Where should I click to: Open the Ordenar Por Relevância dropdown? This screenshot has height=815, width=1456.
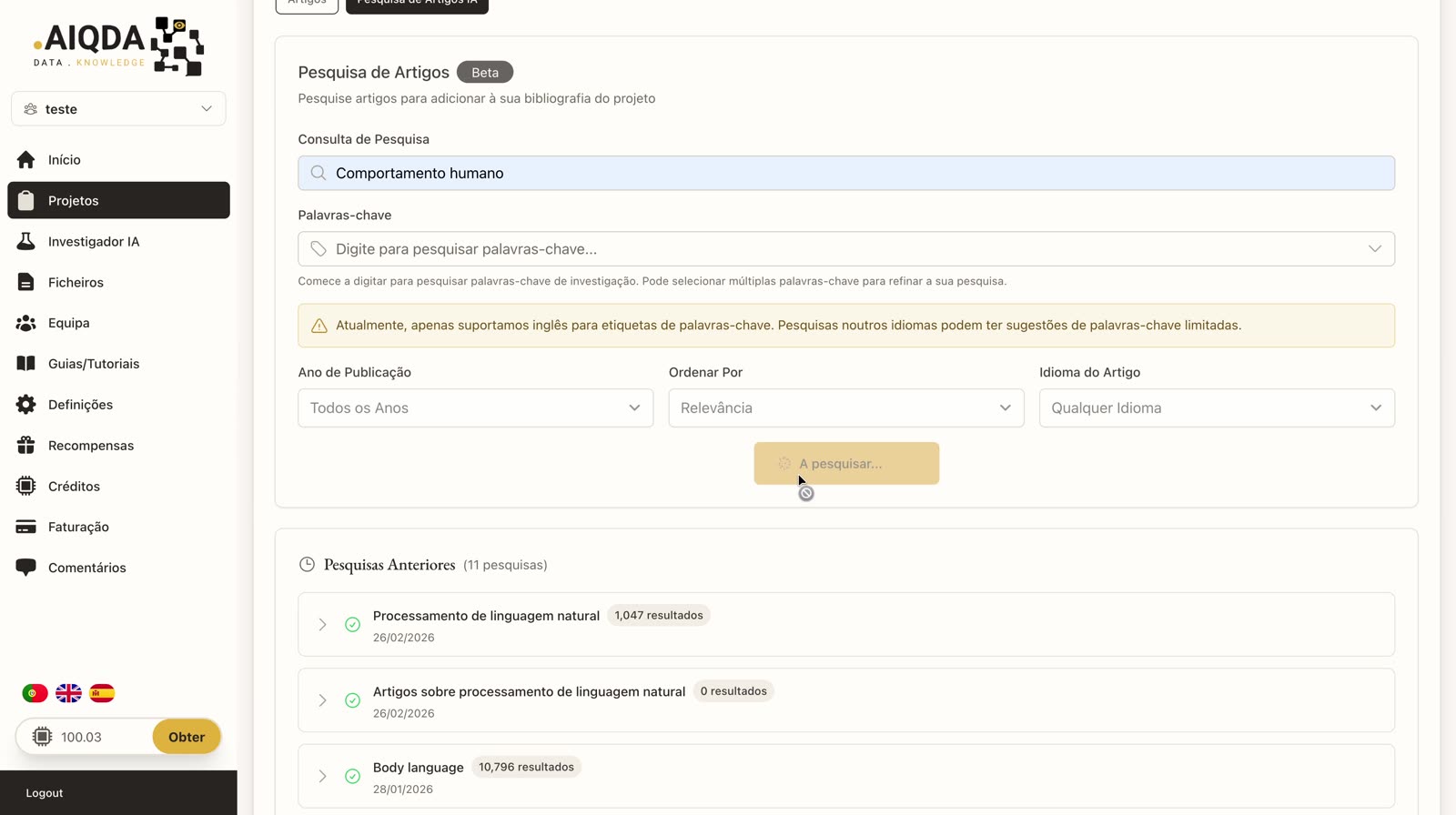846,408
